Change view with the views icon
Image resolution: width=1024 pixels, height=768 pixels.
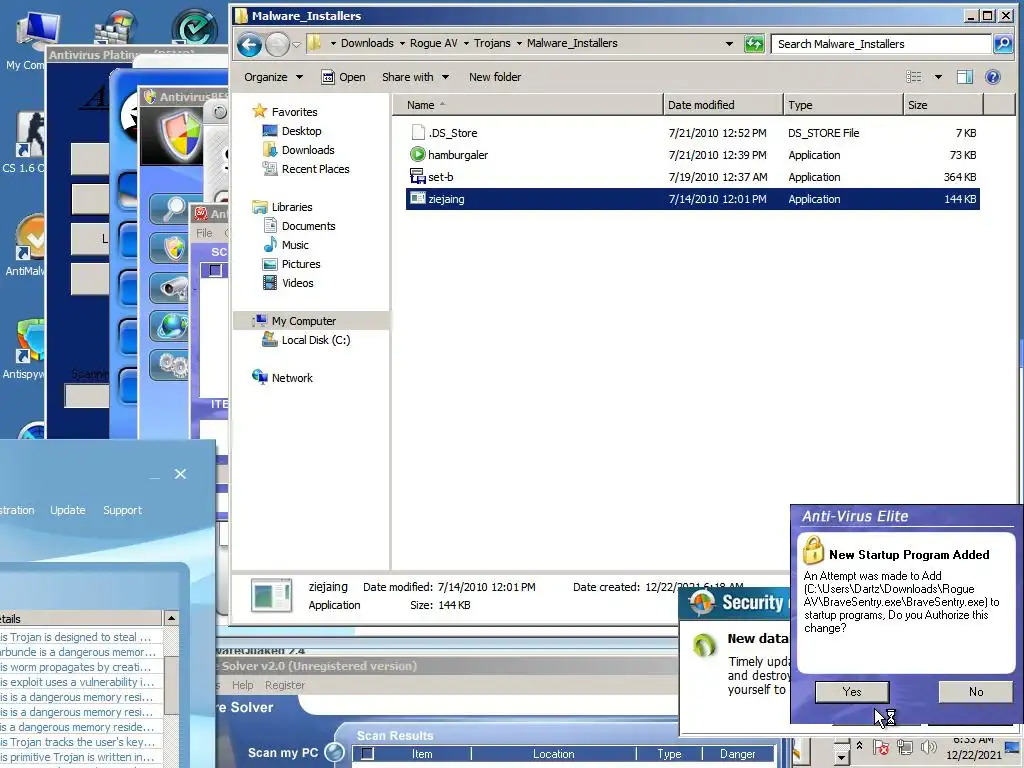tap(914, 77)
